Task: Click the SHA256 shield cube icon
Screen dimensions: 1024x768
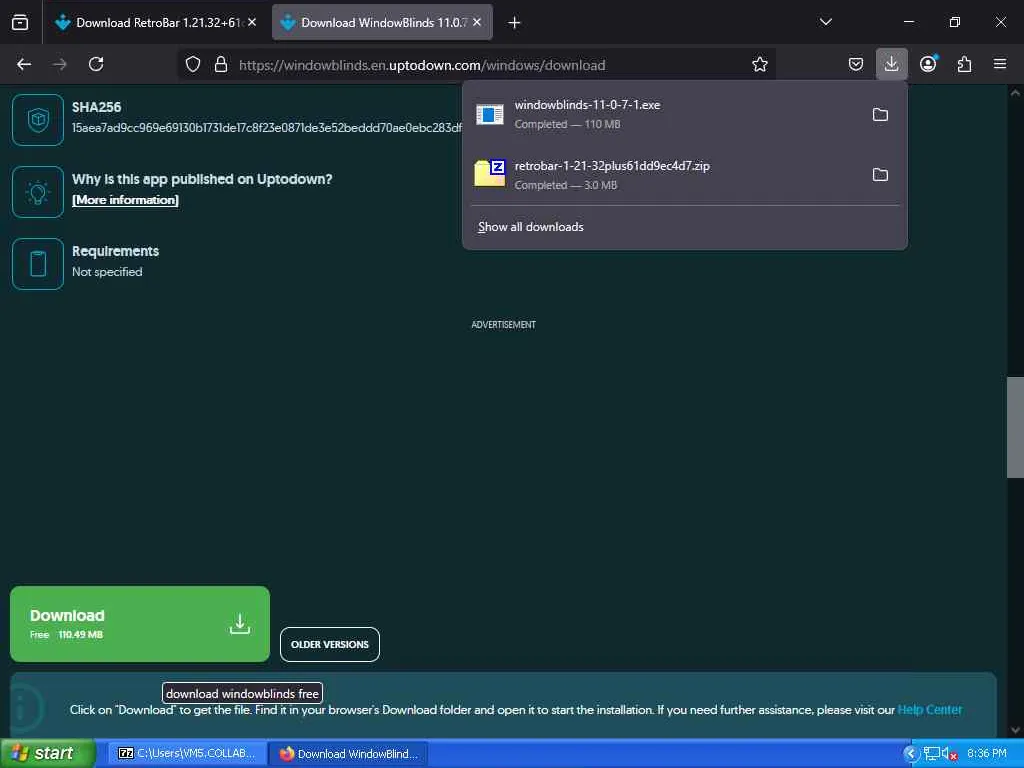Action: tap(38, 120)
